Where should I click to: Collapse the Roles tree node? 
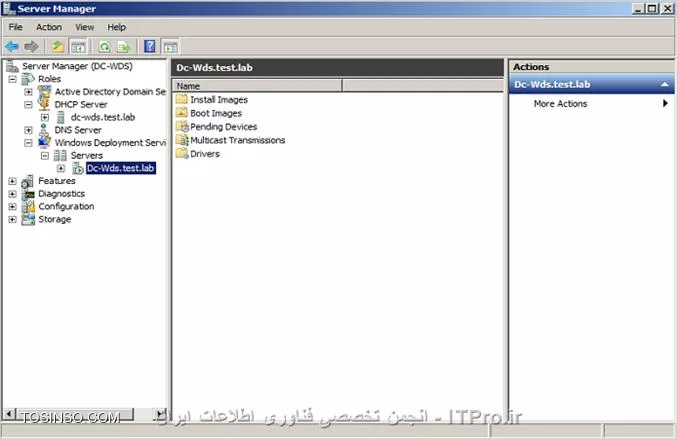click(13, 79)
